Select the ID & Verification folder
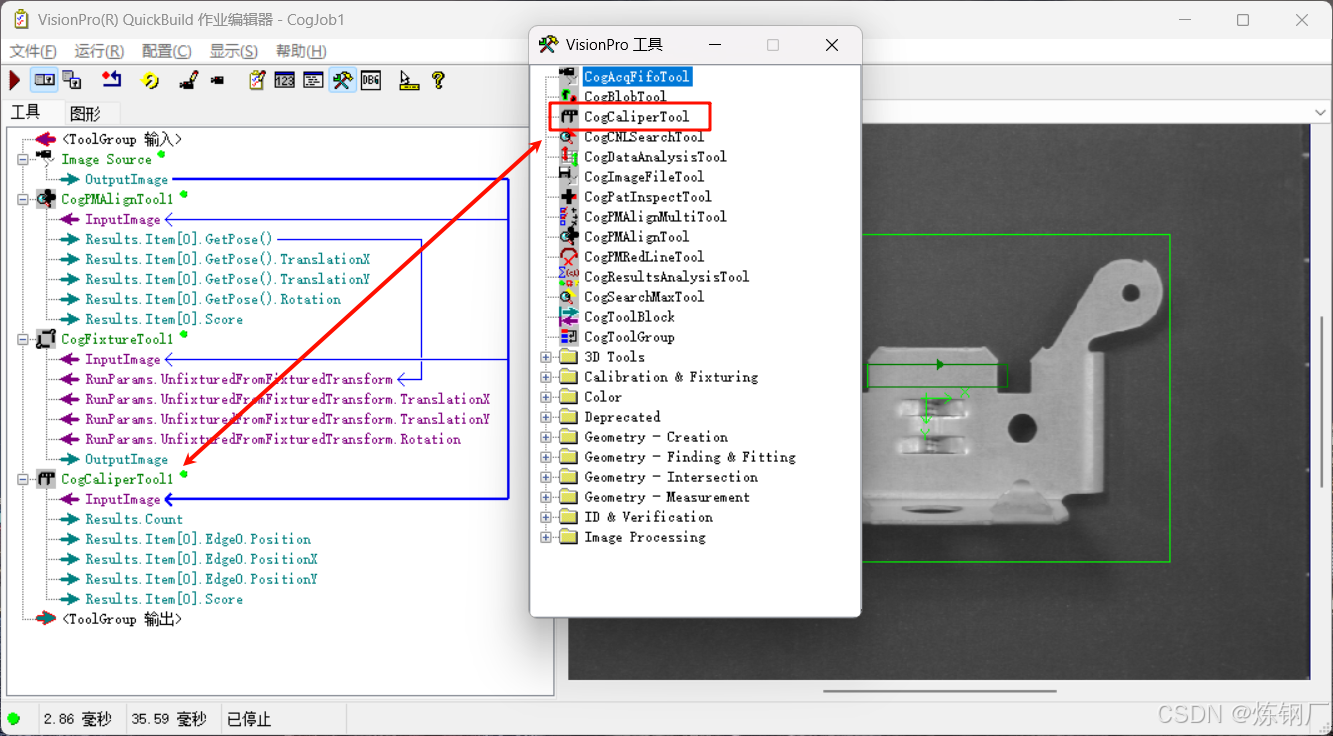The height and width of the screenshot is (736, 1333). tap(648, 517)
